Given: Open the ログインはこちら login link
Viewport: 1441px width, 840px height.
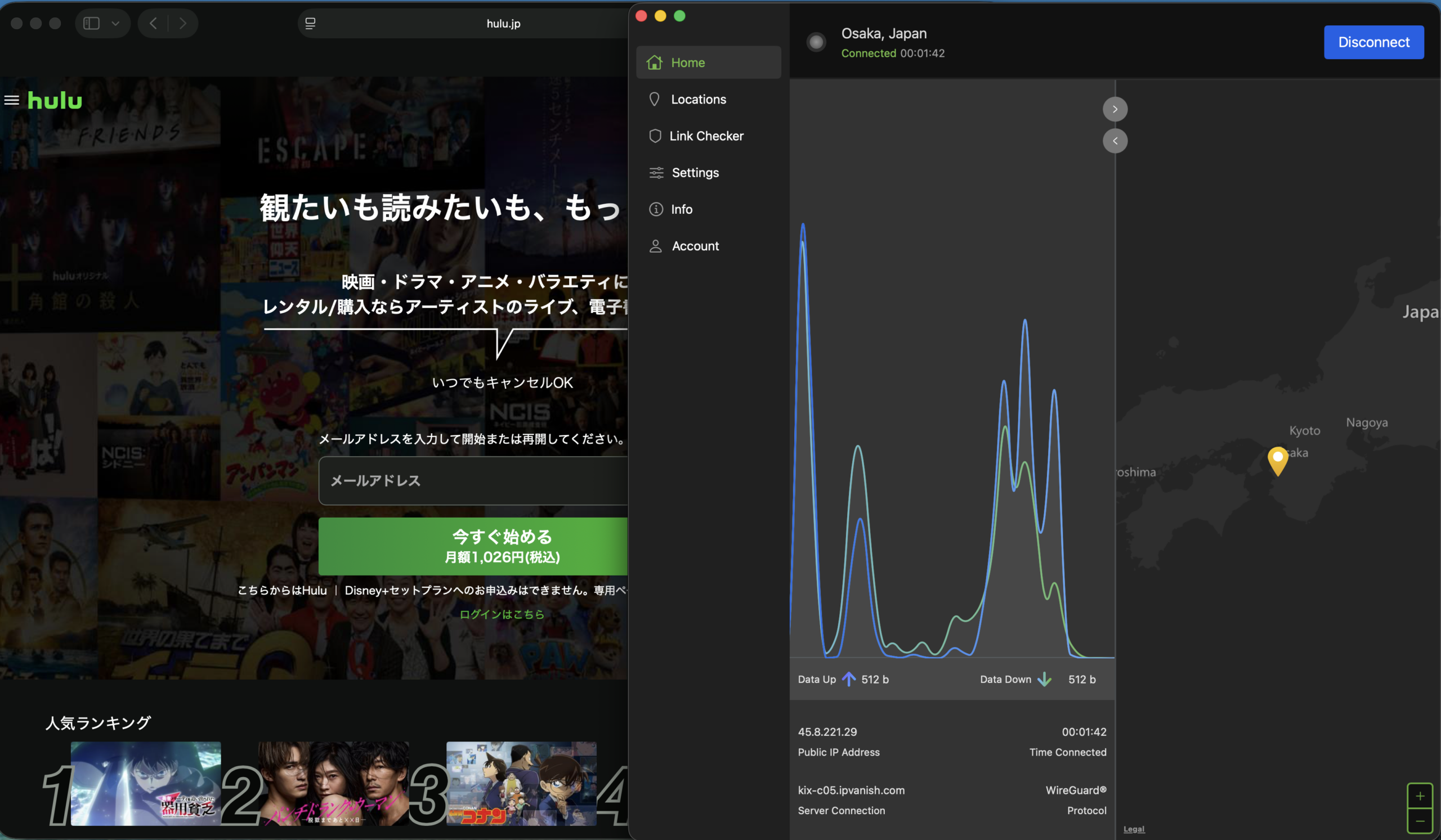Looking at the screenshot, I should tap(502, 614).
